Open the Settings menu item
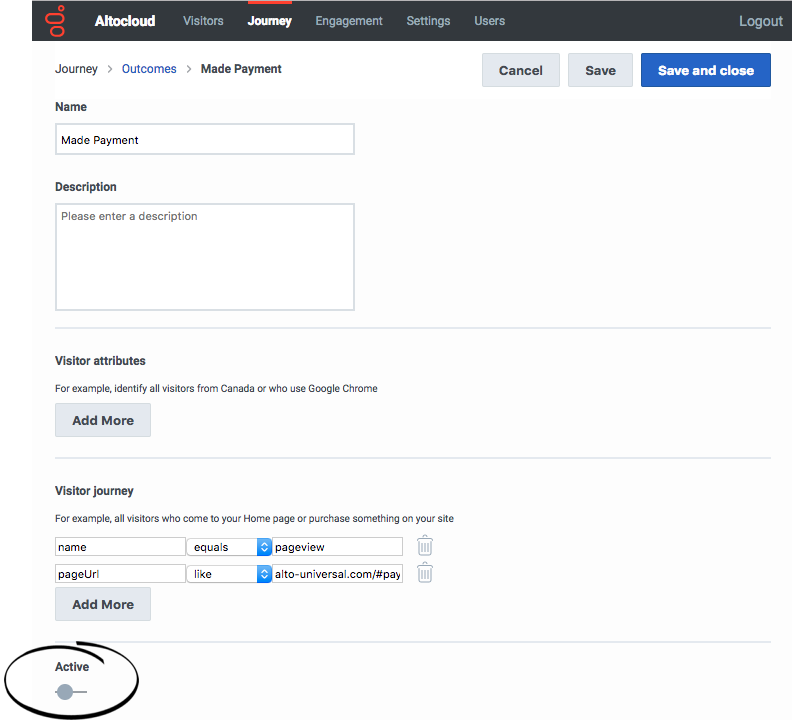This screenshot has height=721, width=792. point(428,21)
